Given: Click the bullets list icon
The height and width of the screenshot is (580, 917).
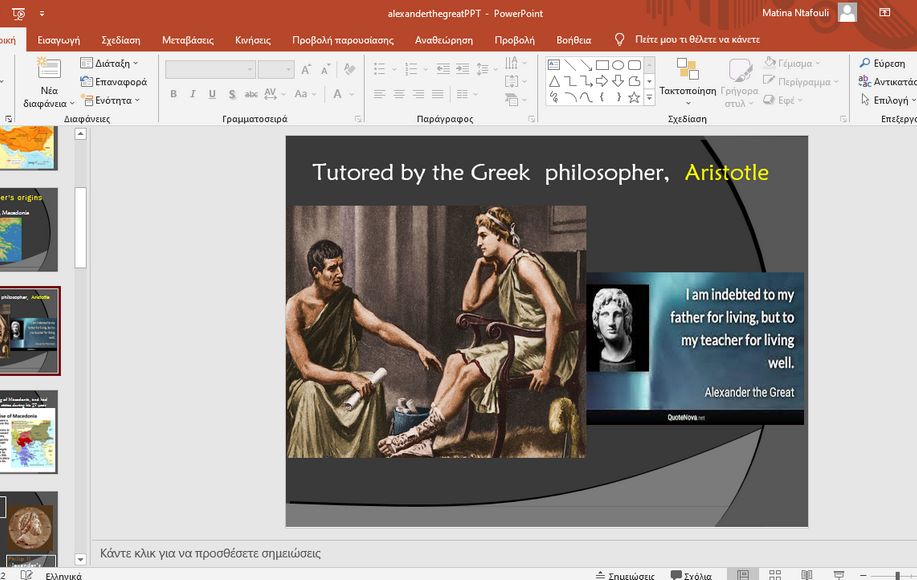Looking at the screenshot, I should point(380,69).
